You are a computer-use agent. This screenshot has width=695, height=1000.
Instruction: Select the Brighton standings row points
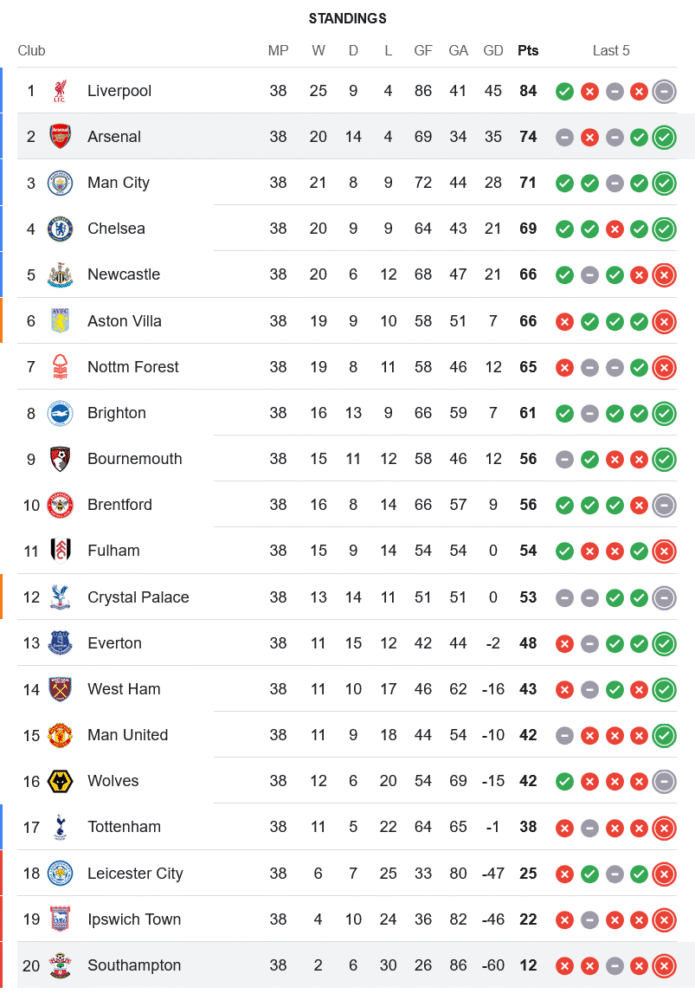(x=528, y=413)
